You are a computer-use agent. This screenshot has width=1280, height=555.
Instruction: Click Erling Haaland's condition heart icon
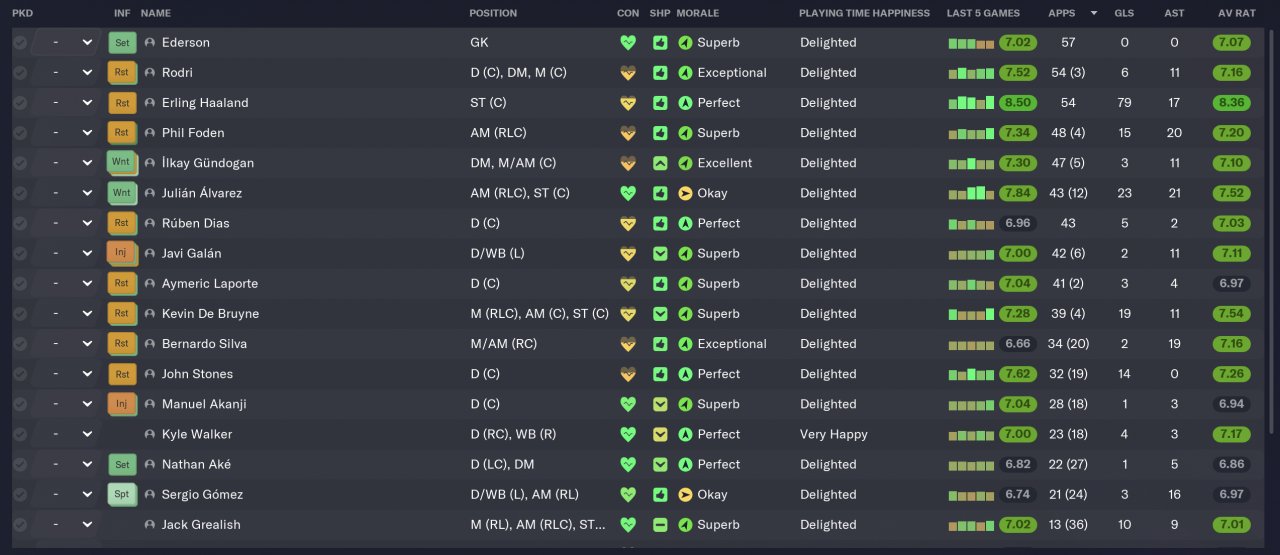point(628,103)
